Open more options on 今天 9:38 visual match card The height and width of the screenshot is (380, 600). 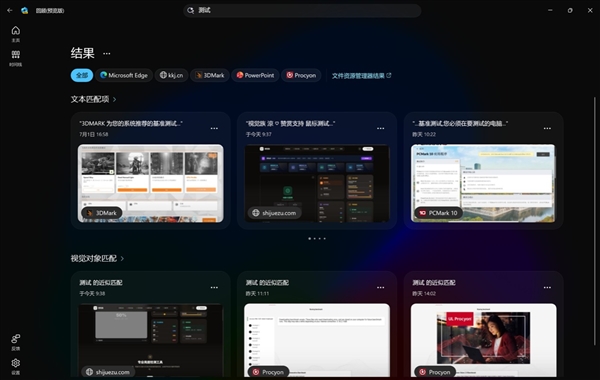214,288
